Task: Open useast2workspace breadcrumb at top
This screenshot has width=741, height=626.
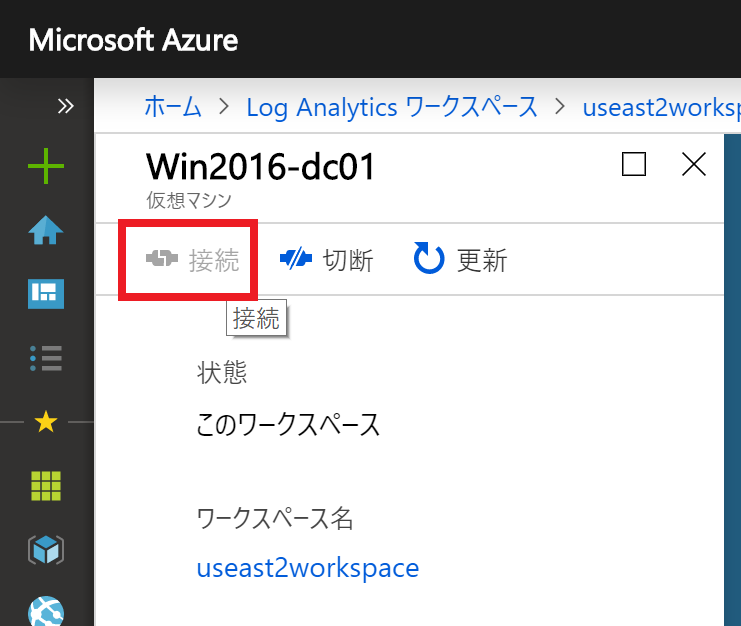Action: 662,107
